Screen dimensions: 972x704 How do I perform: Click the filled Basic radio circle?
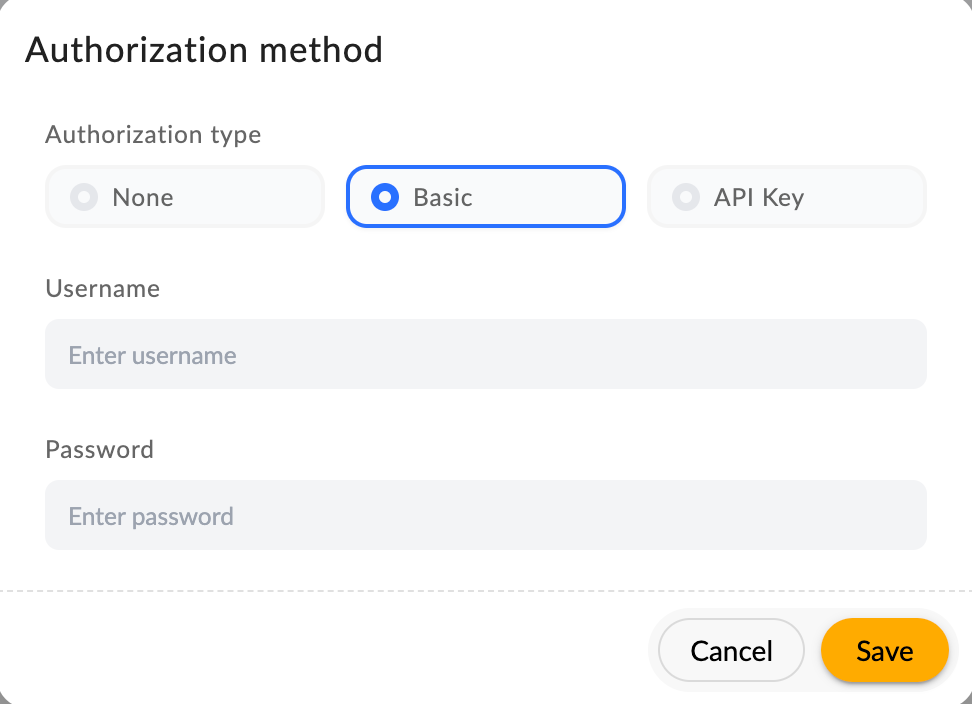coord(385,196)
